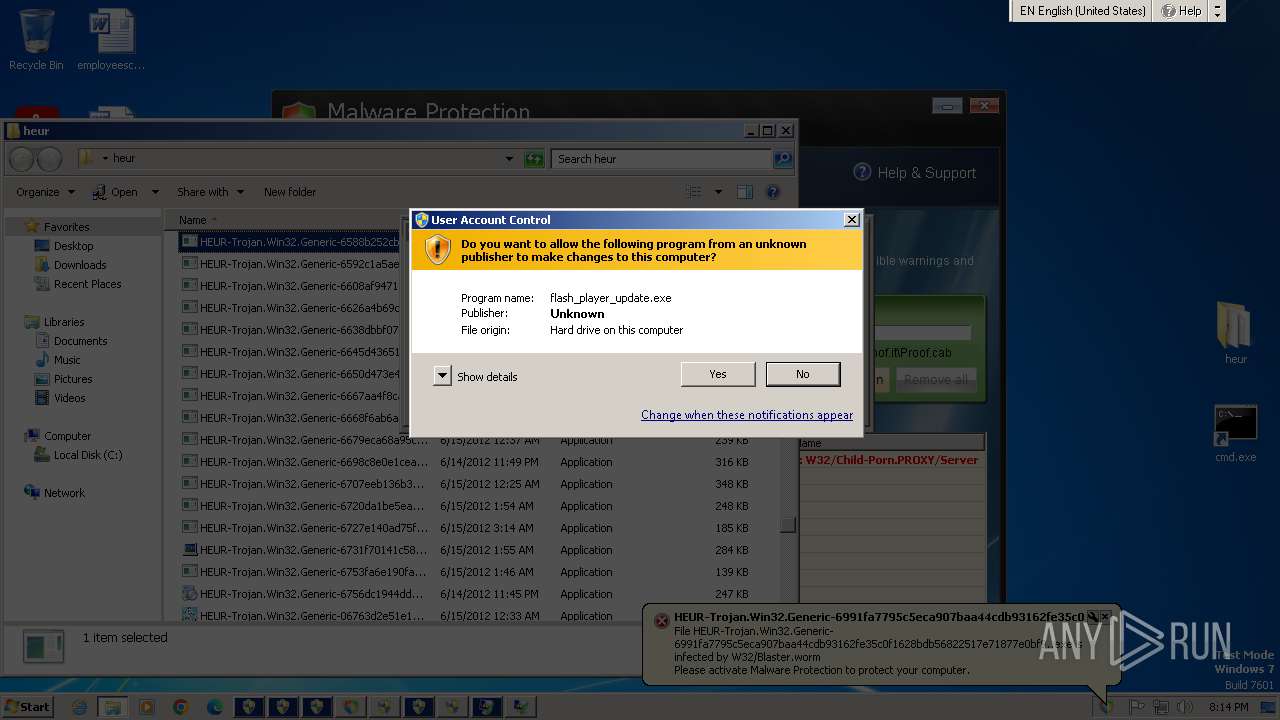Open the view options dropdown arrow
The image size is (1280, 720).
click(718, 192)
